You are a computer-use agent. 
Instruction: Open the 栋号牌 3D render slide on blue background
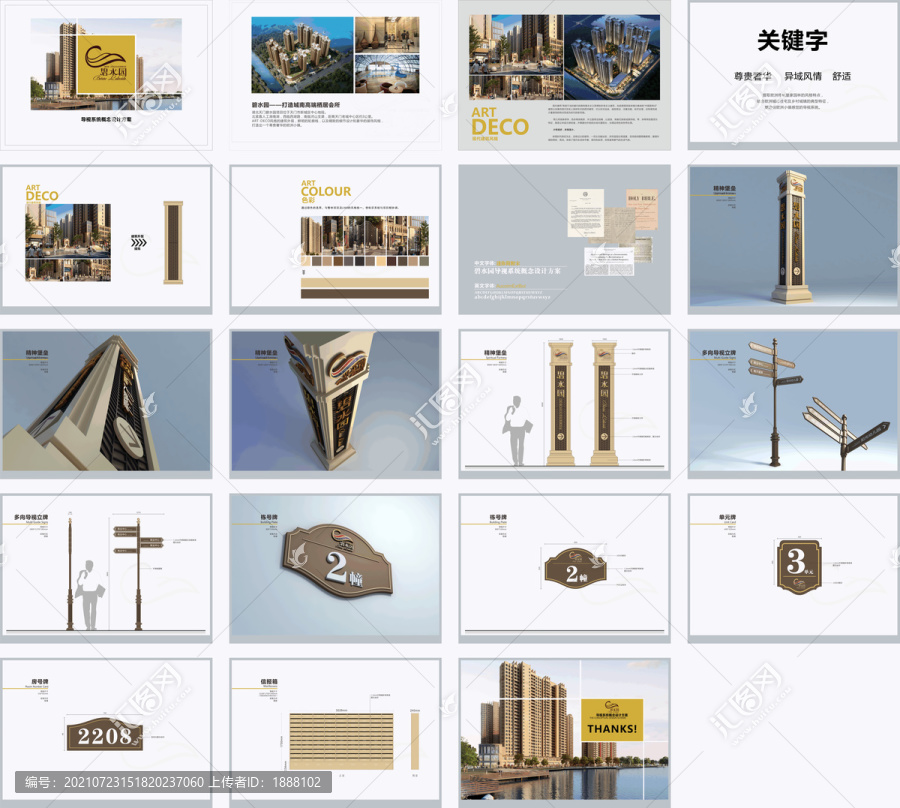pyautogui.click(x=335, y=568)
